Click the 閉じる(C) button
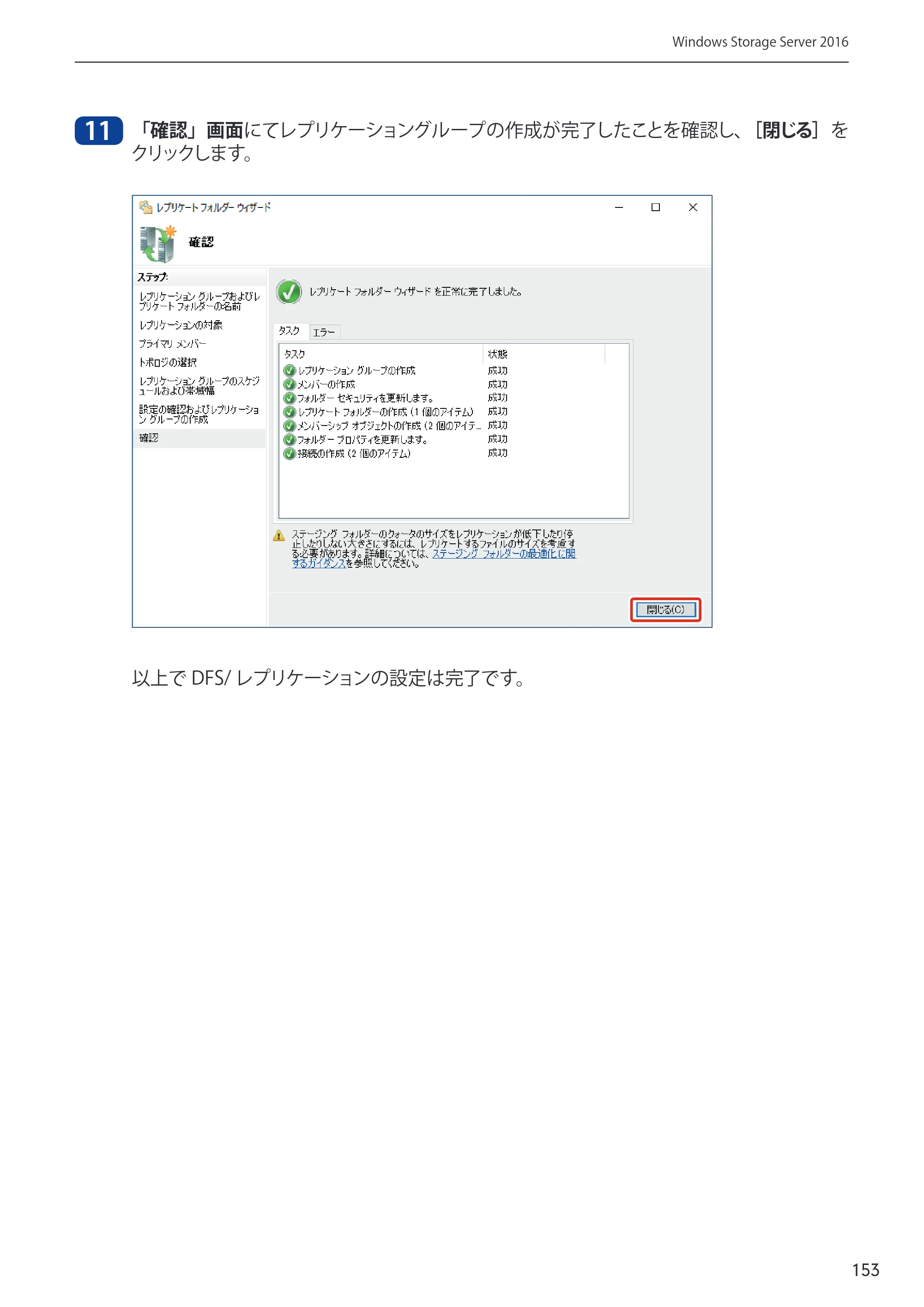The image size is (924, 1307). click(665, 610)
